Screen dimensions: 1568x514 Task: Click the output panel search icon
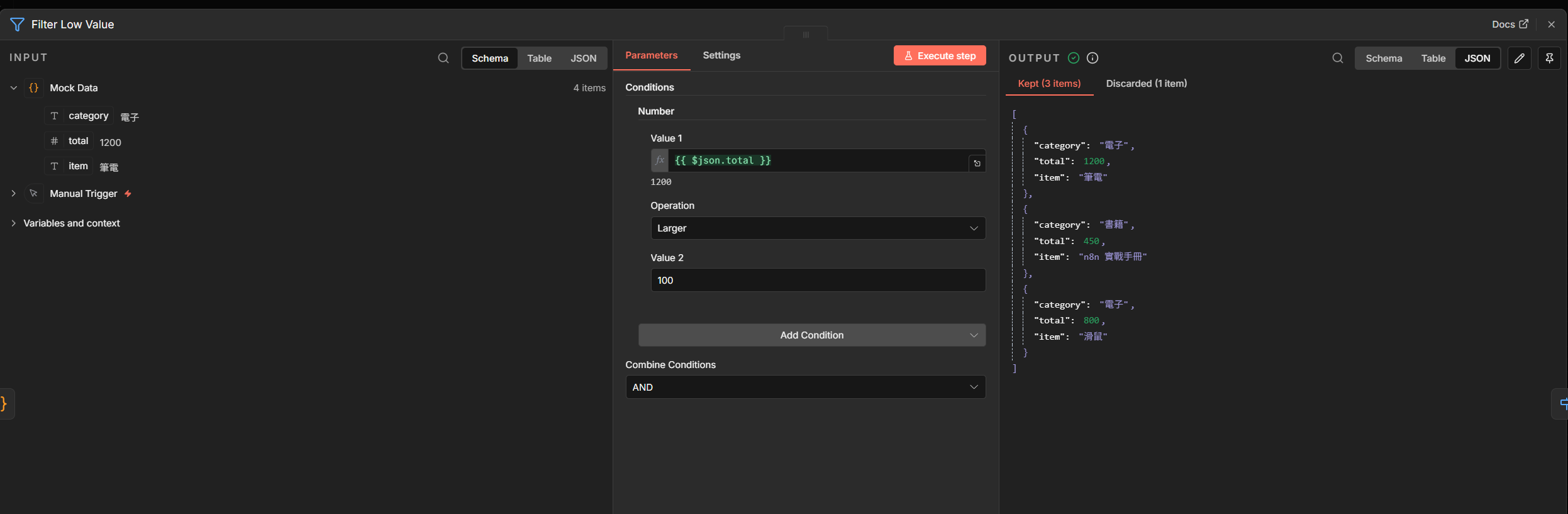point(1337,58)
